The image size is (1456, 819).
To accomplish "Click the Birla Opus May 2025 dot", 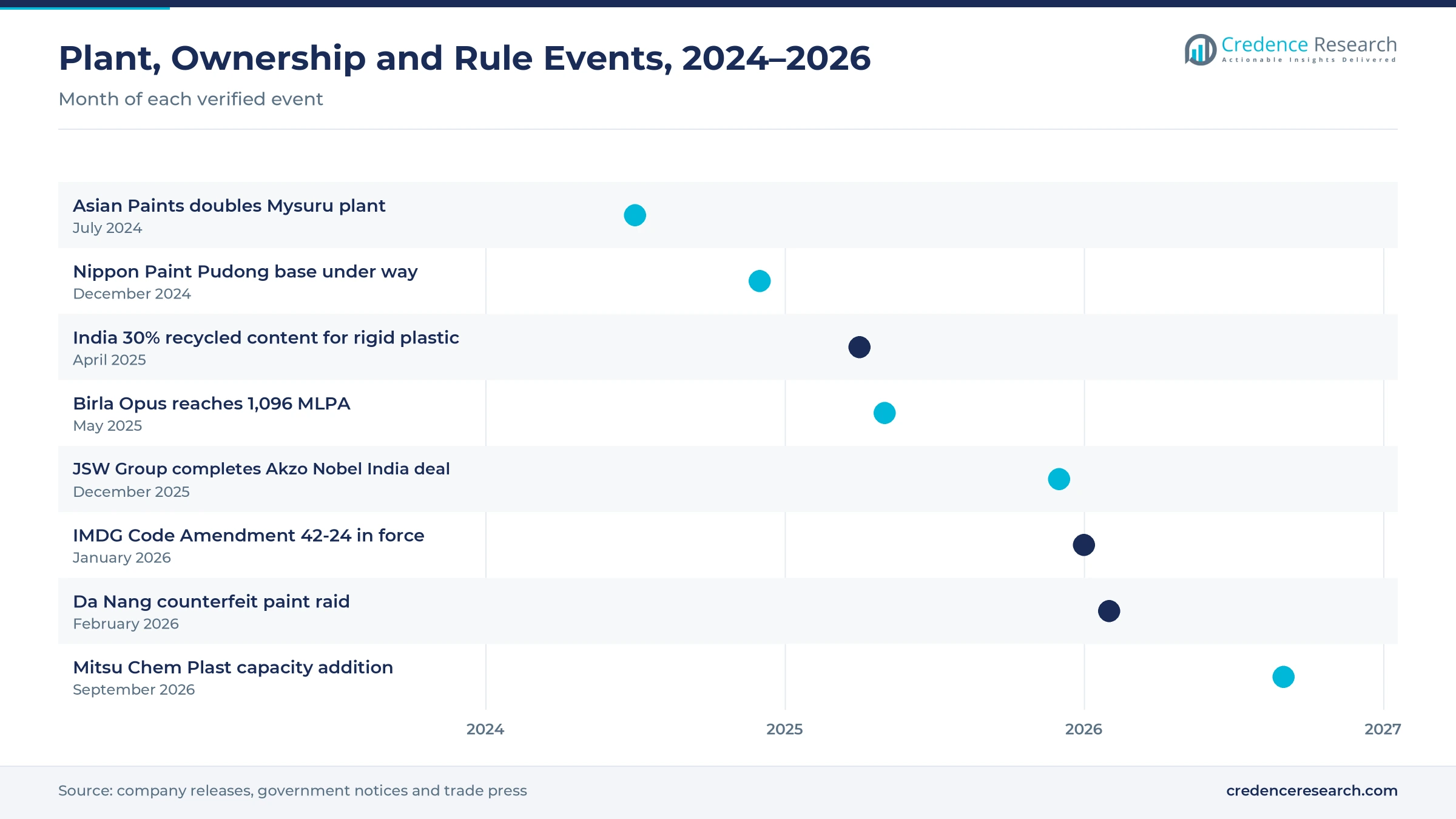I will click(x=885, y=413).
